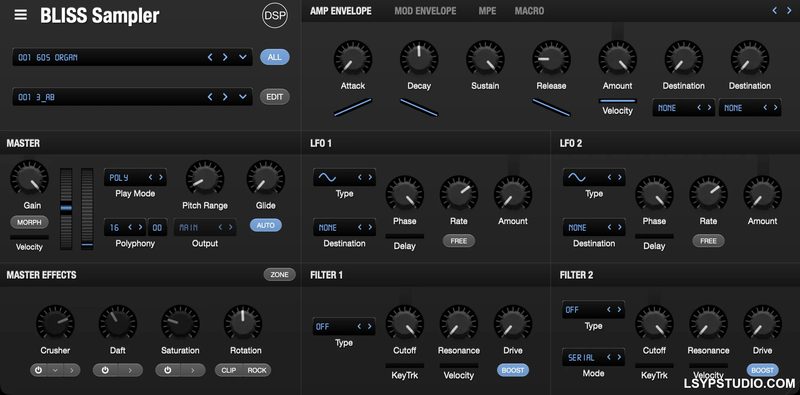Screen dimensions: 800x395
Task: Select next preset for 001 60S ORGAN
Action: 225,57
